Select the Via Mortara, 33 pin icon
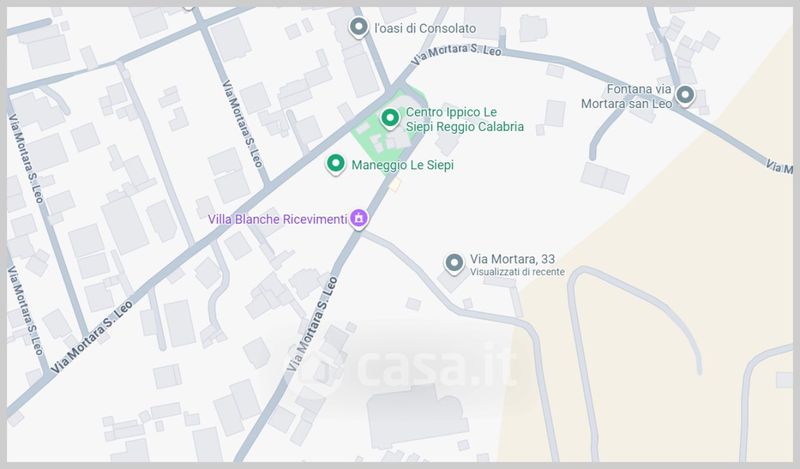800x469 pixels. pyautogui.click(x=454, y=264)
